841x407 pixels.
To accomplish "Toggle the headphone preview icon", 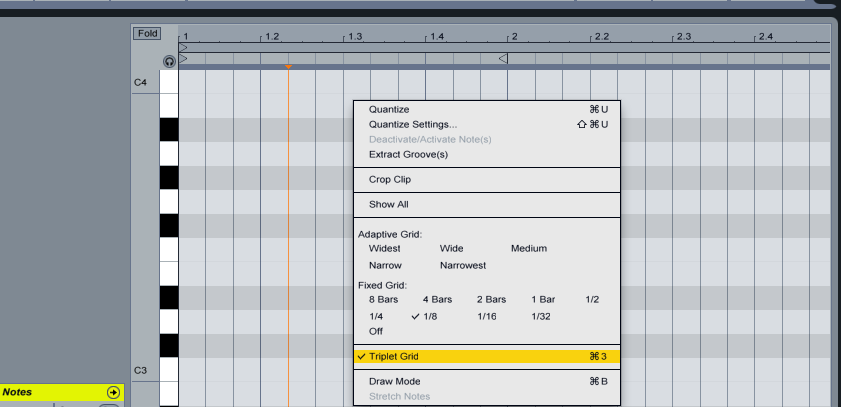I will [x=169, y=61].
